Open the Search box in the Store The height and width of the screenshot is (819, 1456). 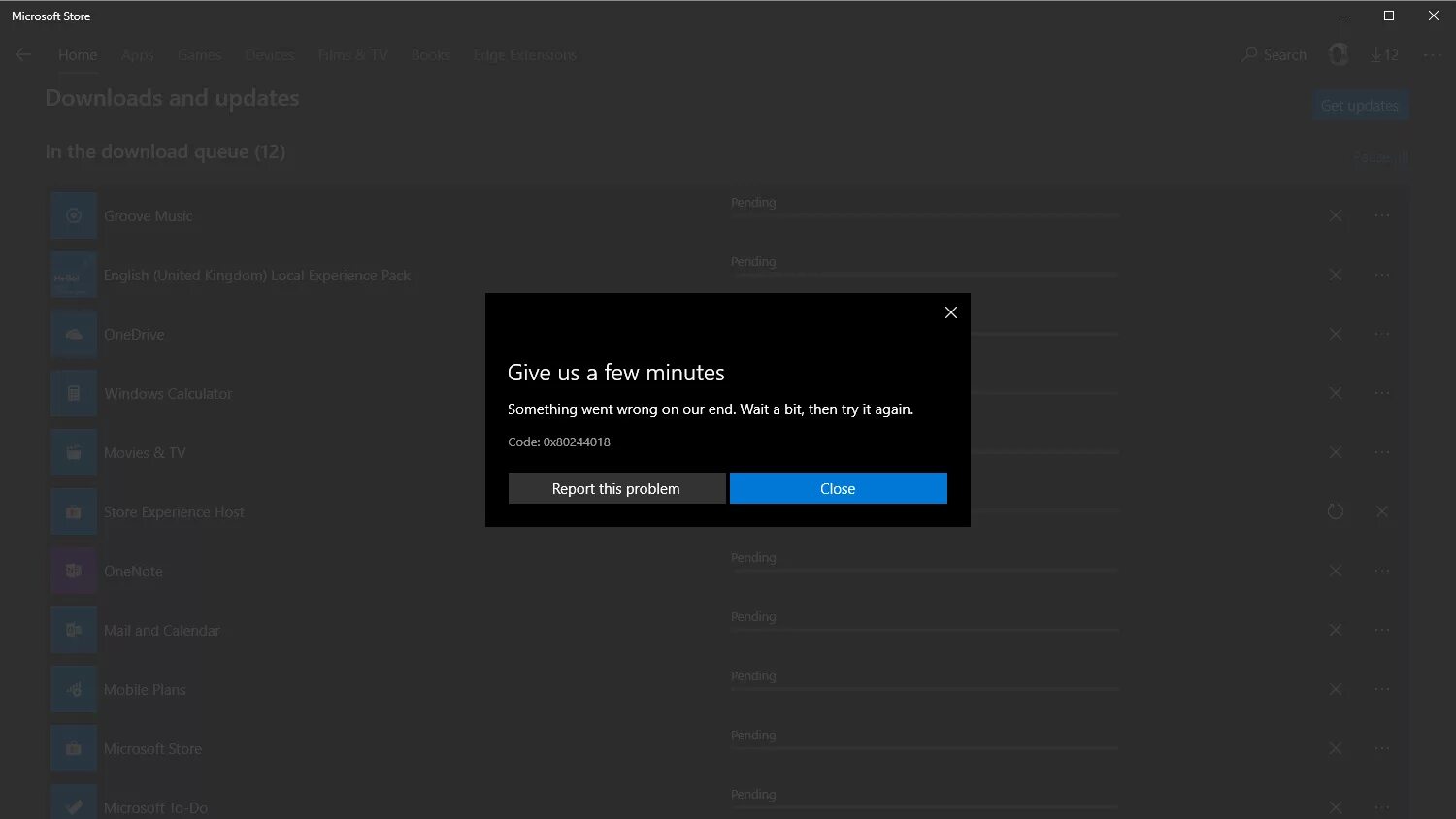click(1274, 55)
